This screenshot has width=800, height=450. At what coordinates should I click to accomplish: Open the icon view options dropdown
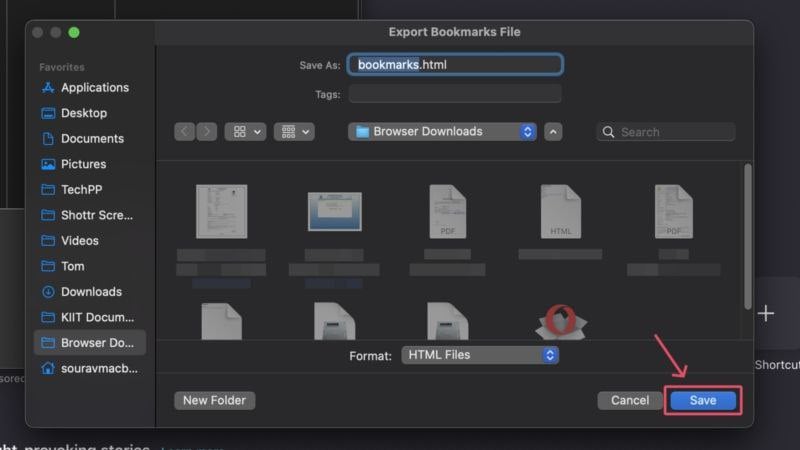tap(245, 132)
